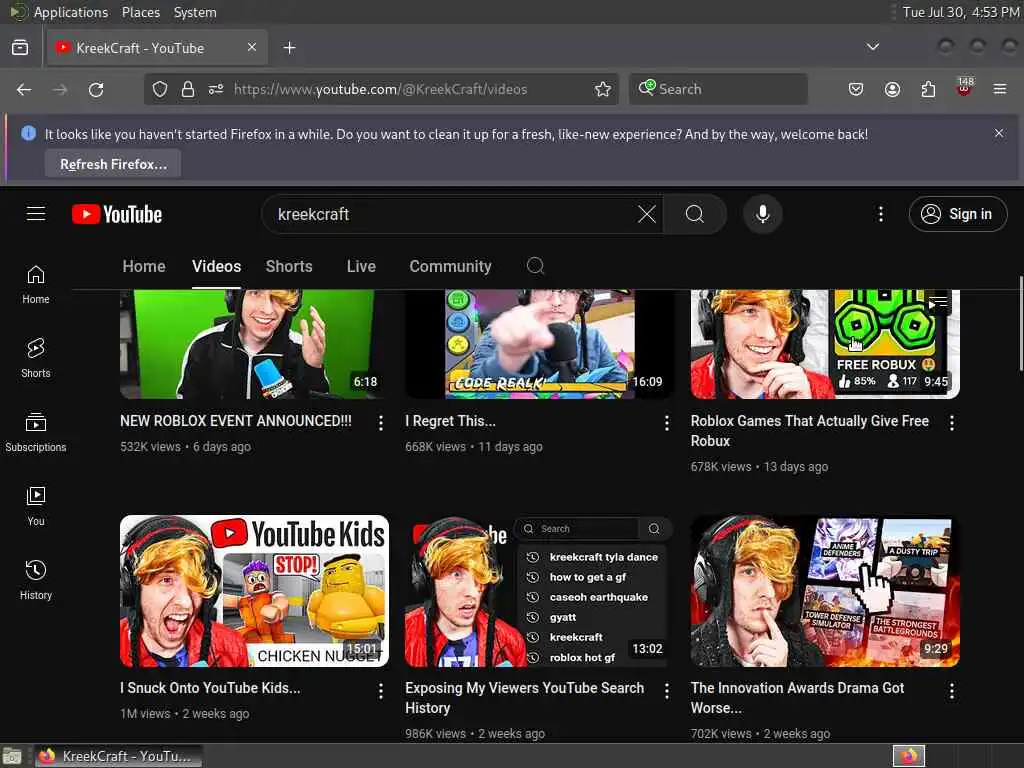Click KreekCraft window in bottom taskbar
The width and height of the screenshot is (1024, 768).
[118, 756]
